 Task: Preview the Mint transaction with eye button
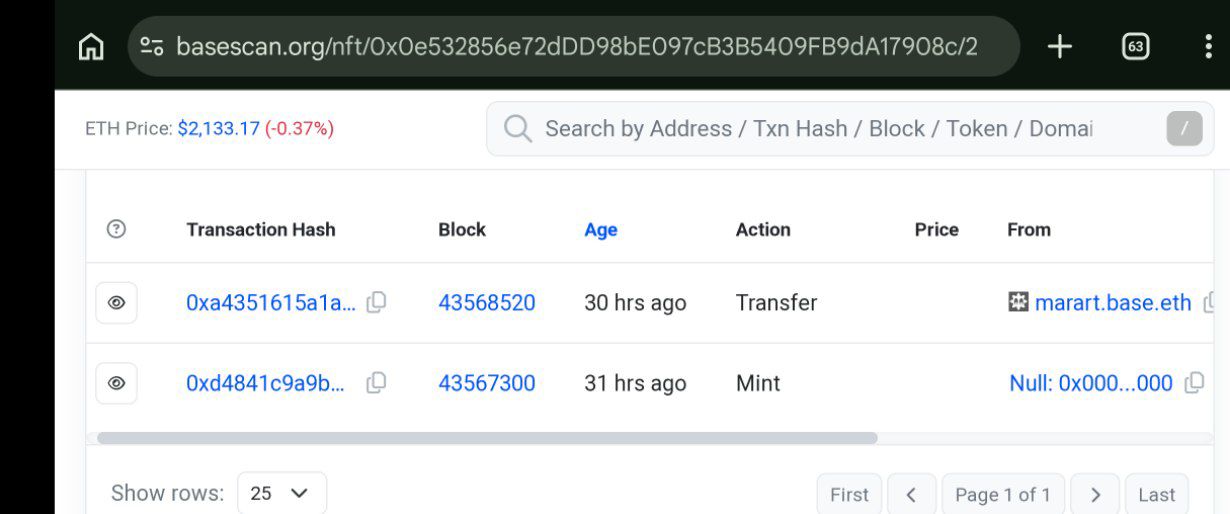coord(116,382)
